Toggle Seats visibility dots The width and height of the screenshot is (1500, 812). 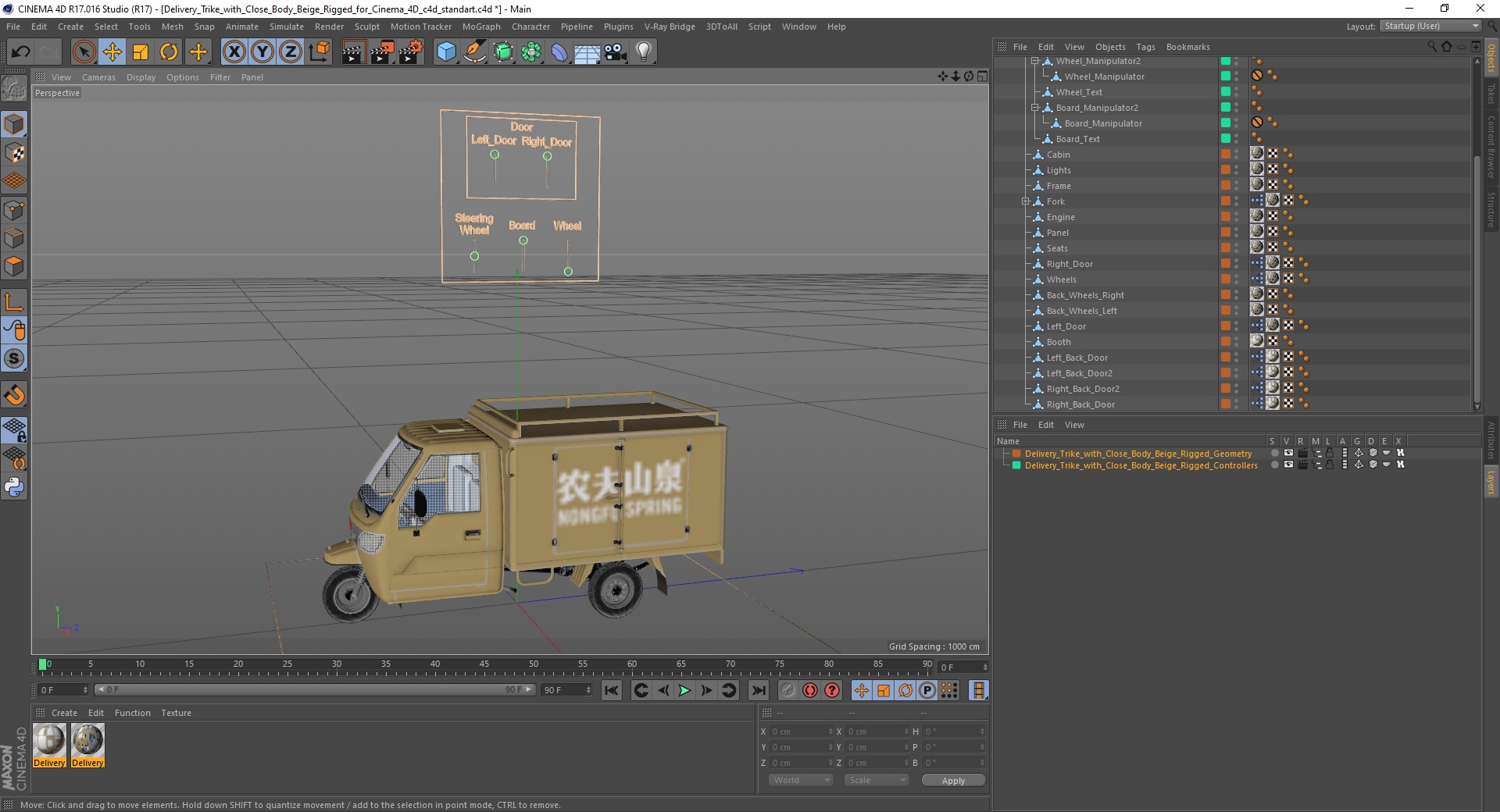click(x=1236, y=248)
